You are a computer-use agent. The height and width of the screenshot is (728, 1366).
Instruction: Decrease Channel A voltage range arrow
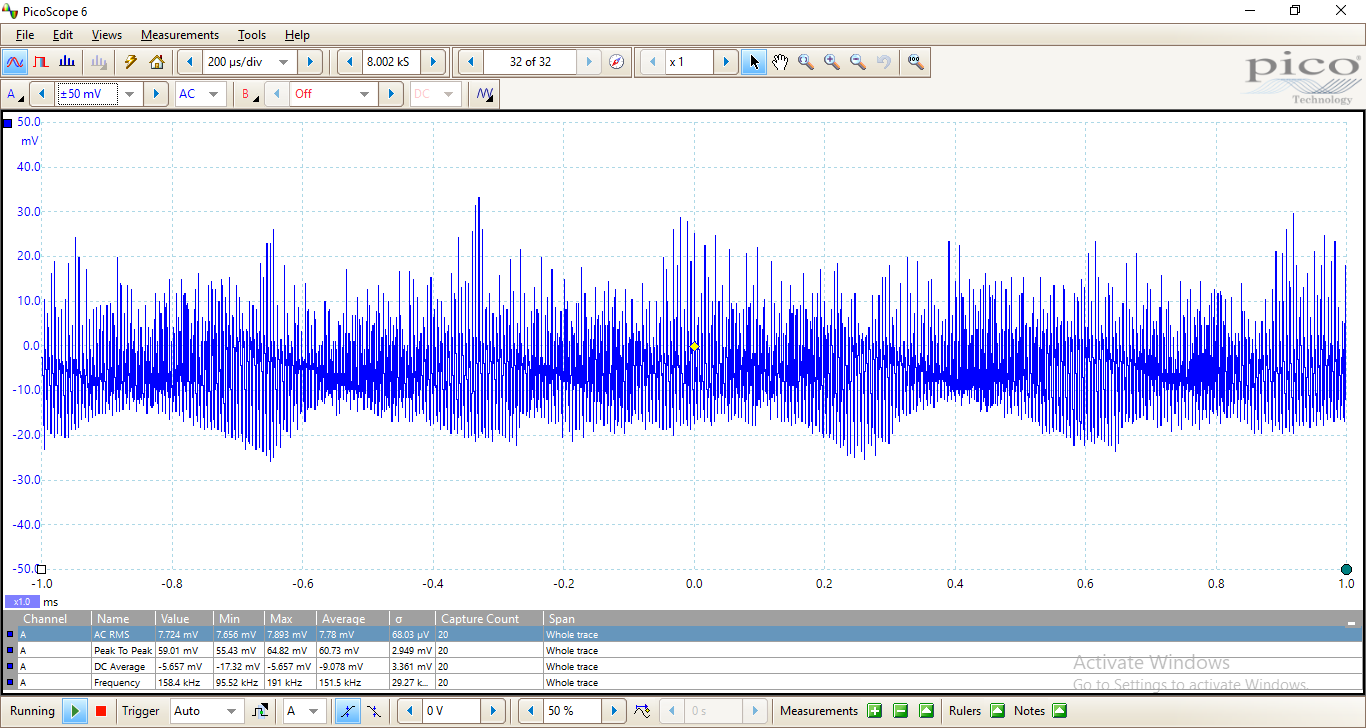[x=42, y=94]
